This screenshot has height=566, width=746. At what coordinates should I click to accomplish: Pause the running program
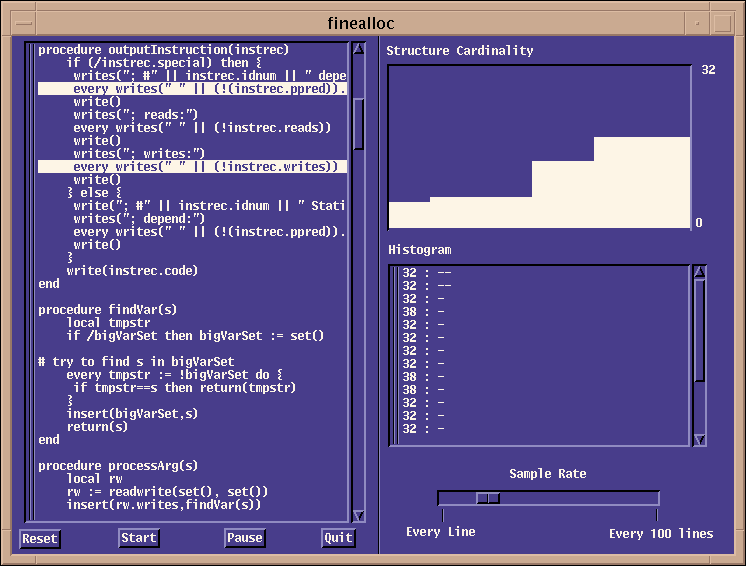point(244,538)
